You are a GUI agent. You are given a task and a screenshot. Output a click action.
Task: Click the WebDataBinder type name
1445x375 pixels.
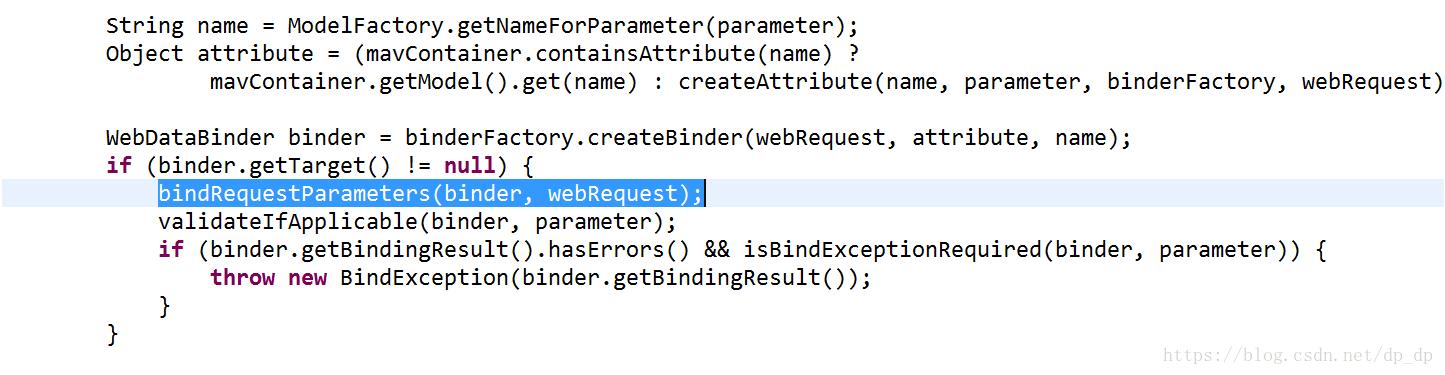pyautogui.click(x=191, y=137)
